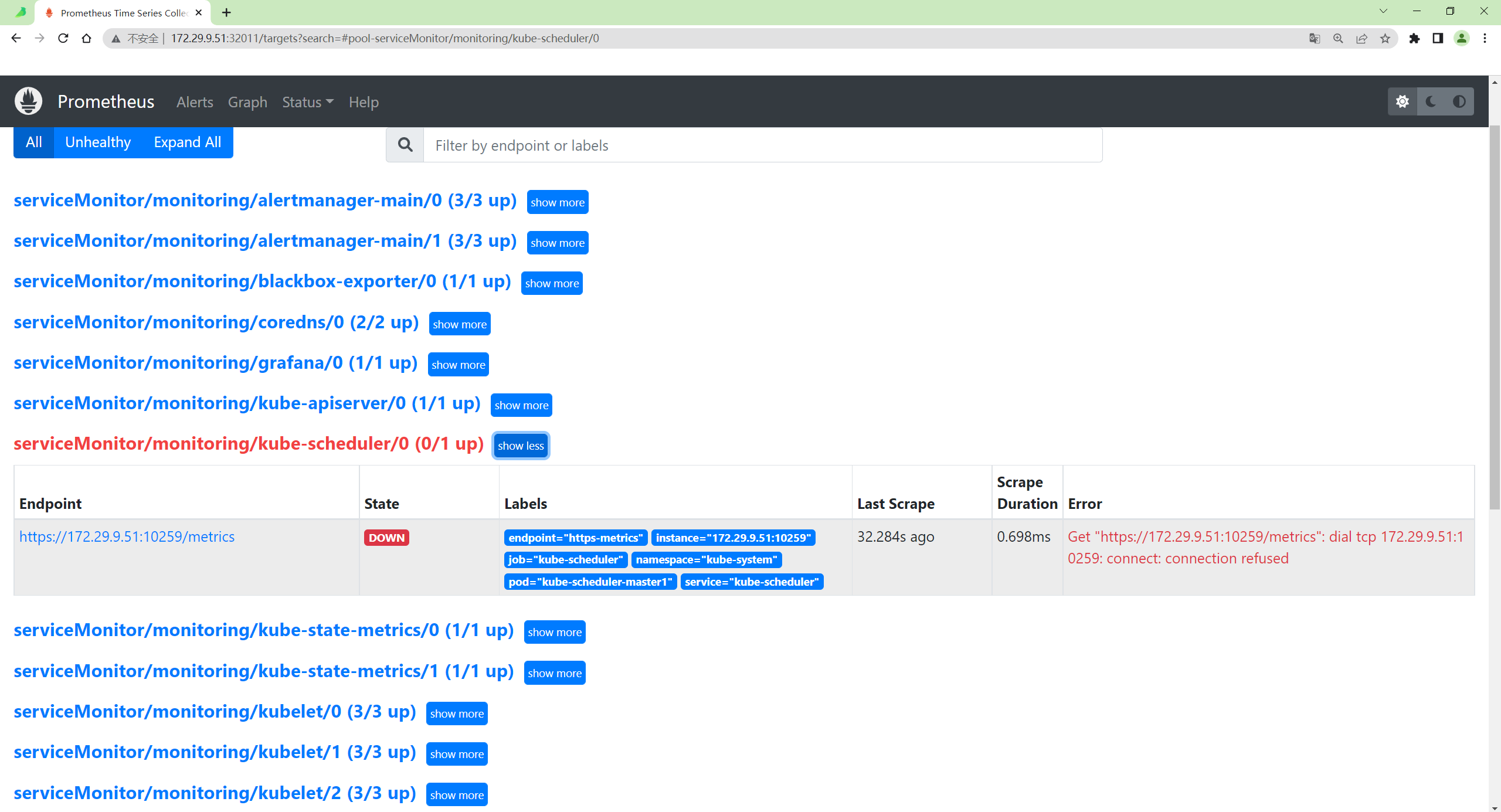Click the Expand All button
Screen dimensions: 1501x812
click(x=188, y=142)
